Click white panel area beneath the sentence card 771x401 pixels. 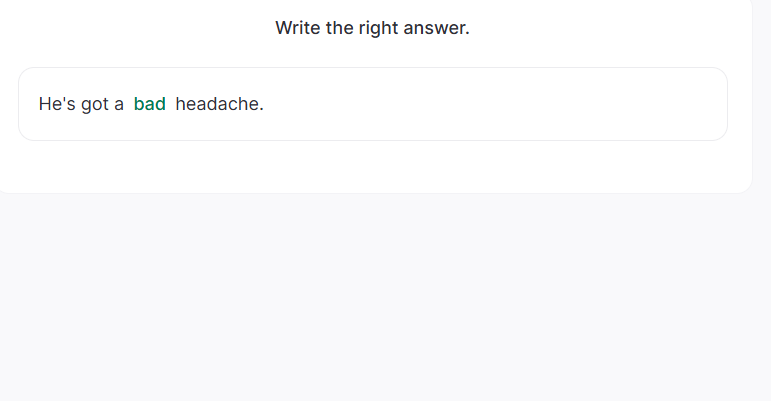(x=372, y=166)
